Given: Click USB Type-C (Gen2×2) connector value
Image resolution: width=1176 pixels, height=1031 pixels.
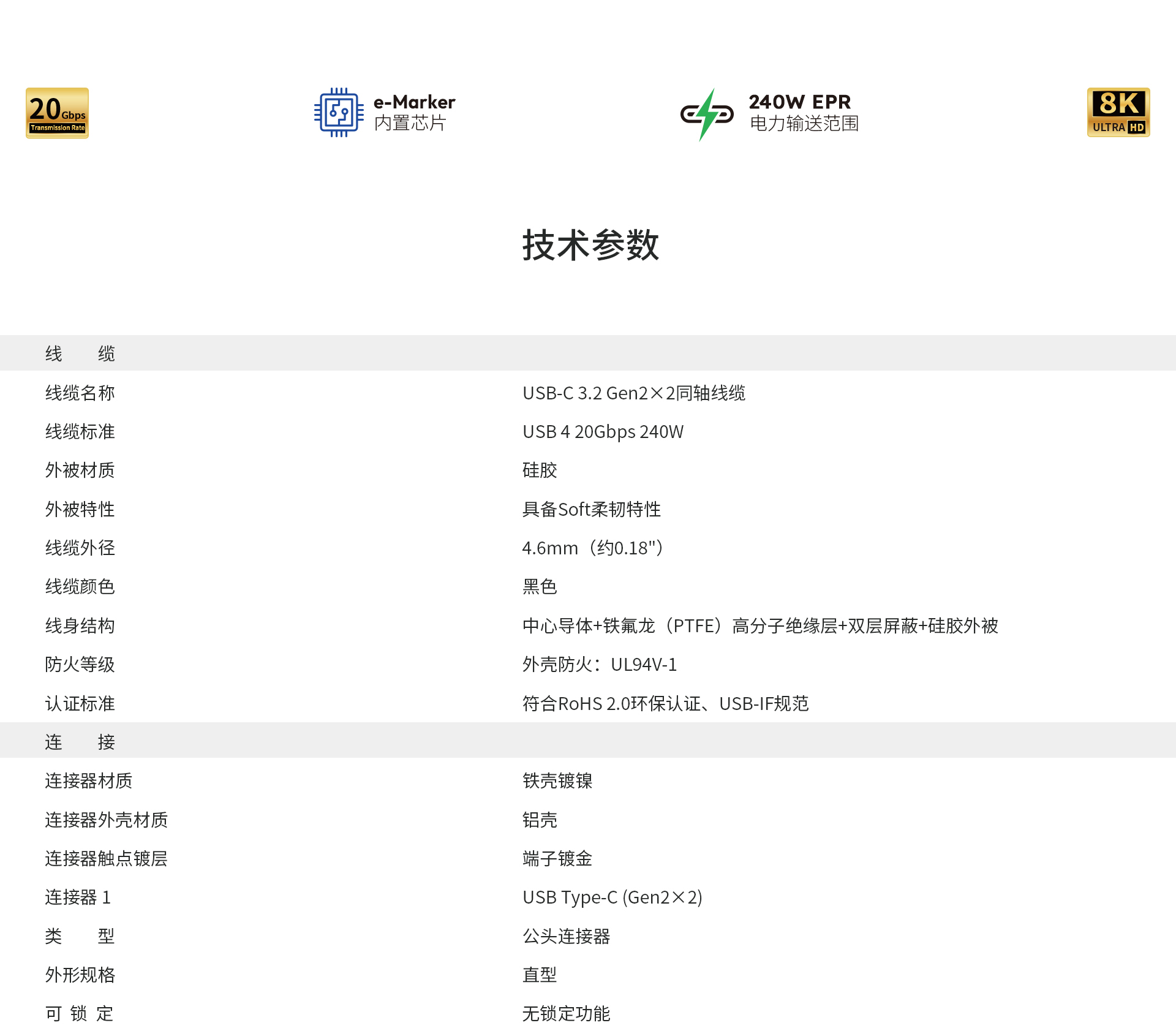Looking at the screenshot, I should pos(612,897).
